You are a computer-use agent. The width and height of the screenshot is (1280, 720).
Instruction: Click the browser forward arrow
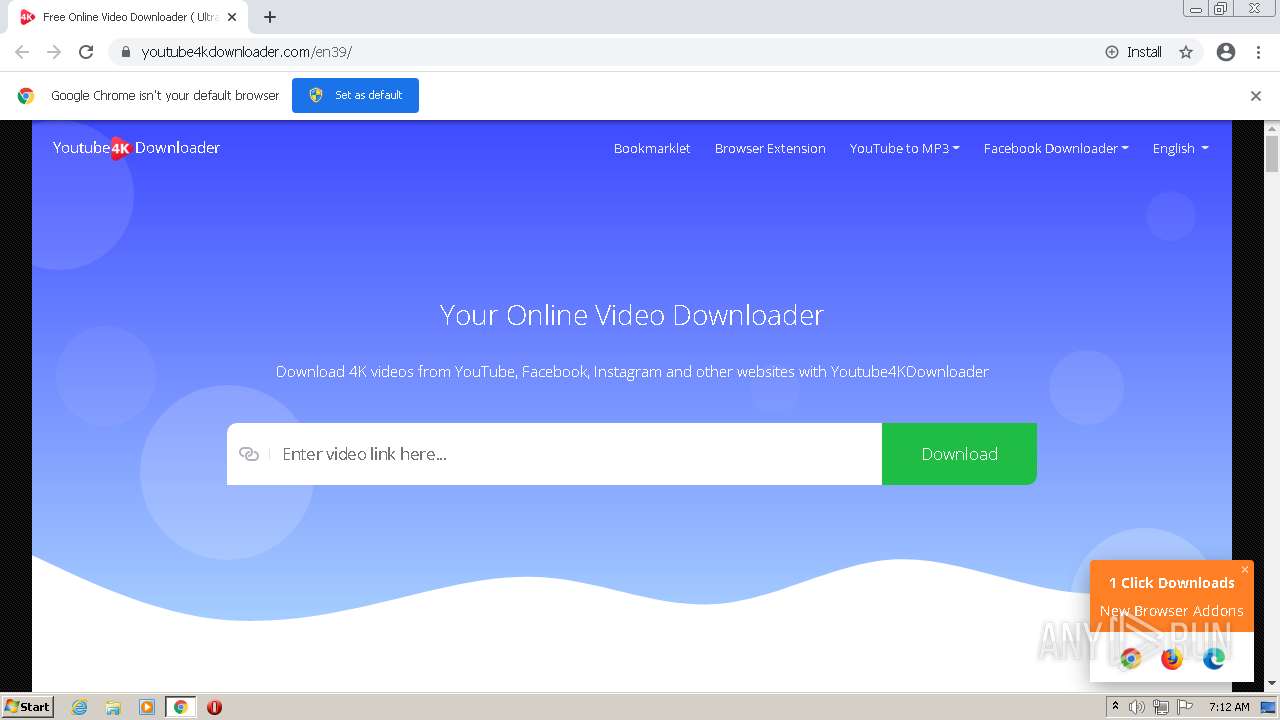pyautogui.click(x=54, y=52)
